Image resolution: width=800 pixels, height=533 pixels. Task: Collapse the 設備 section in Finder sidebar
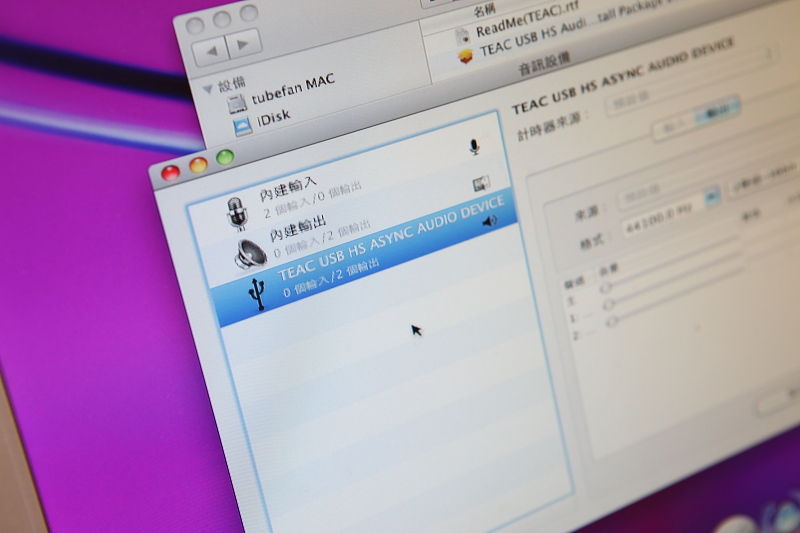click(208, 90)
